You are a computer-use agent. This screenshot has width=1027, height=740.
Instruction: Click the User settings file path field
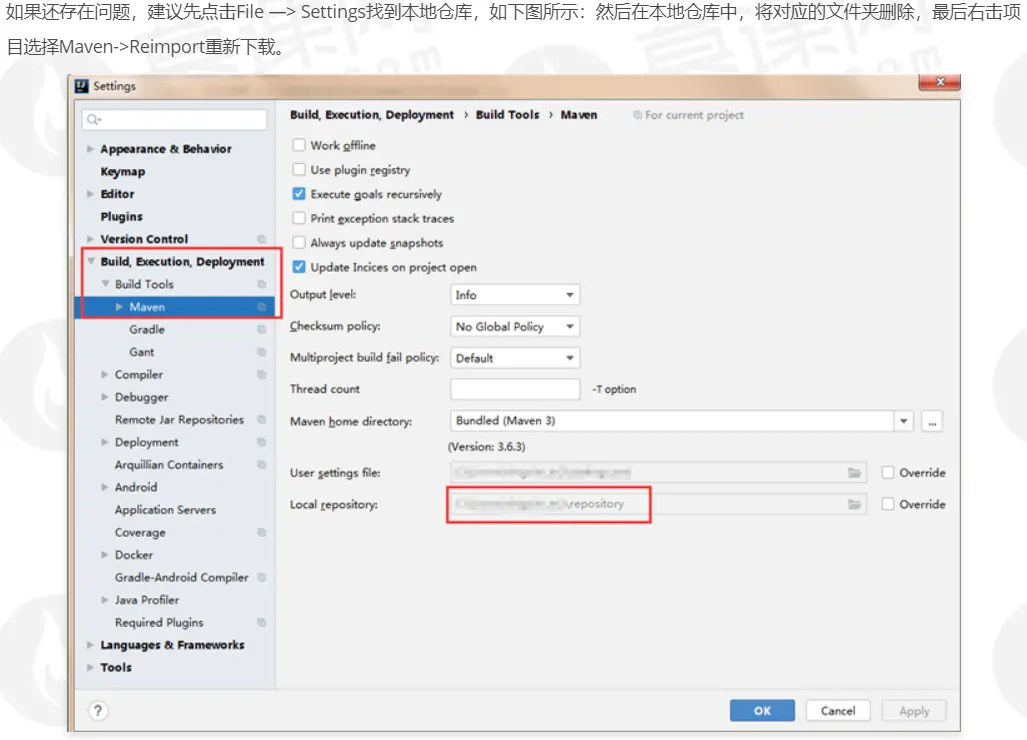(658, 472)
